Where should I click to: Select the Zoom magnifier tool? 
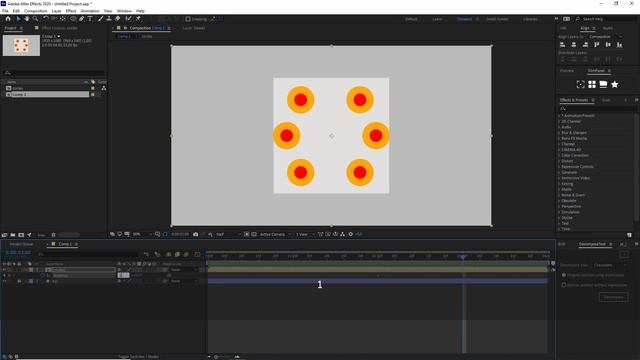[x=36, y=19]
